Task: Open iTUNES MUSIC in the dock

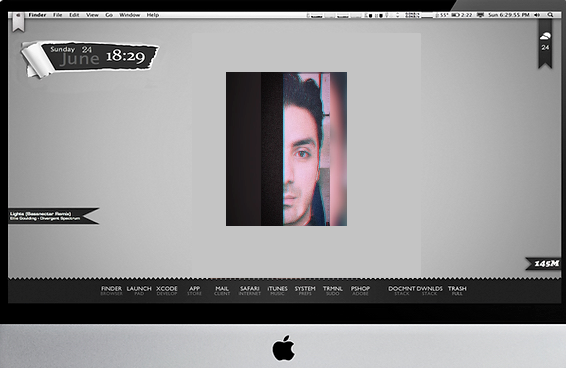Action: (277, 290)
